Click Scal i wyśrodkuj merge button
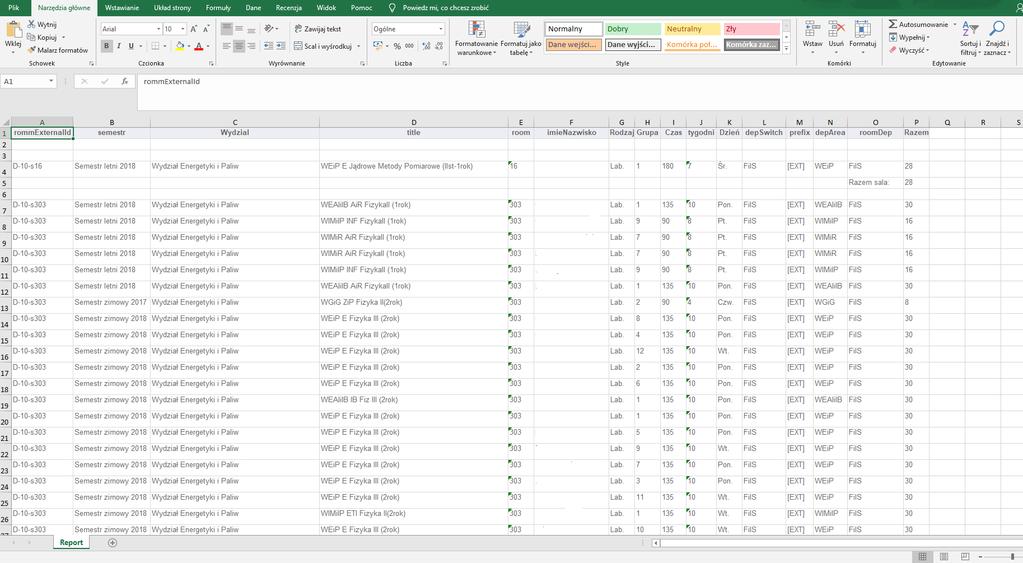The image size is (1023, 563). pyautogui.click(x=323, y=46)
